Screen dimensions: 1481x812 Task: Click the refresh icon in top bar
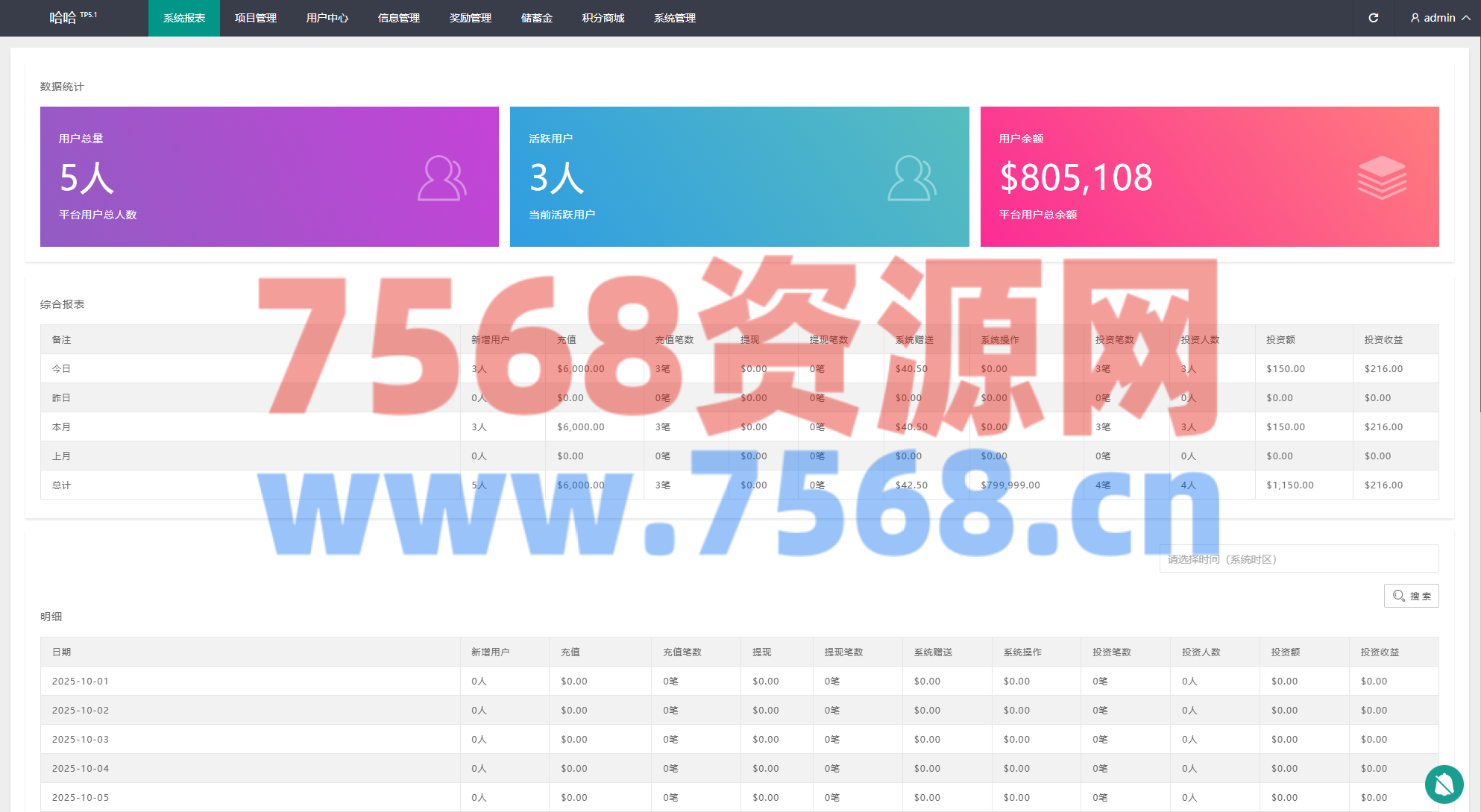pos(1373,18)
